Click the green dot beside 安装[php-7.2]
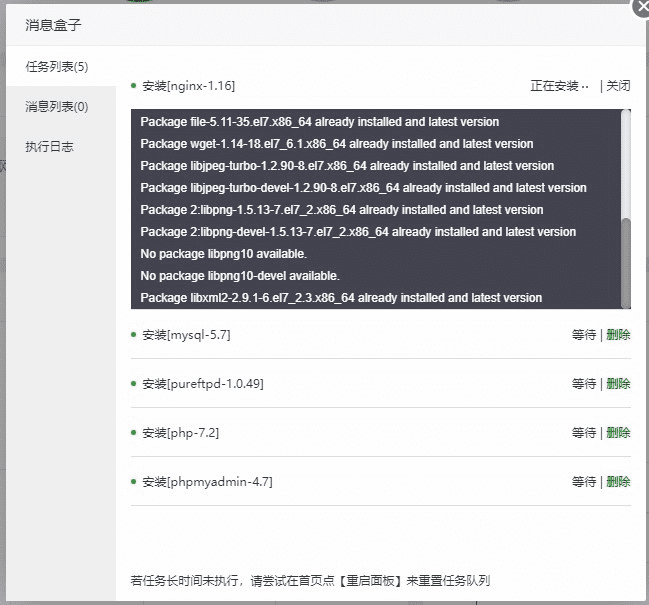This screenshot has height=605, width=649. (133, 432)
